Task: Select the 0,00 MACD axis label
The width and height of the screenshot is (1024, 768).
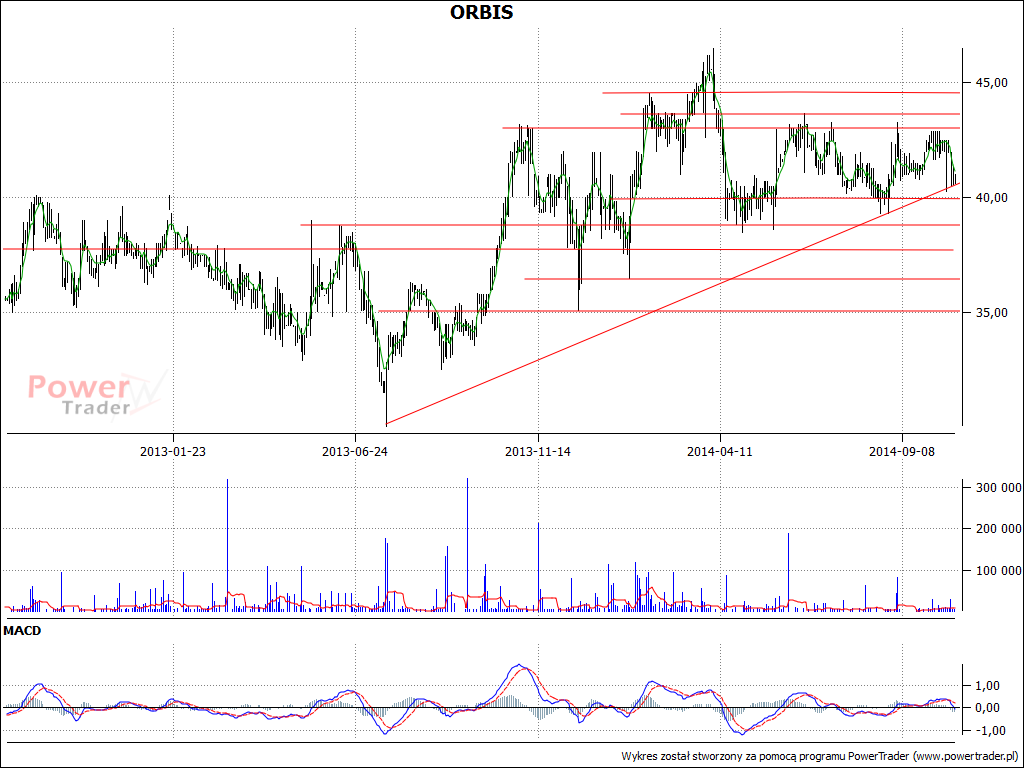Action: [987, 708]
